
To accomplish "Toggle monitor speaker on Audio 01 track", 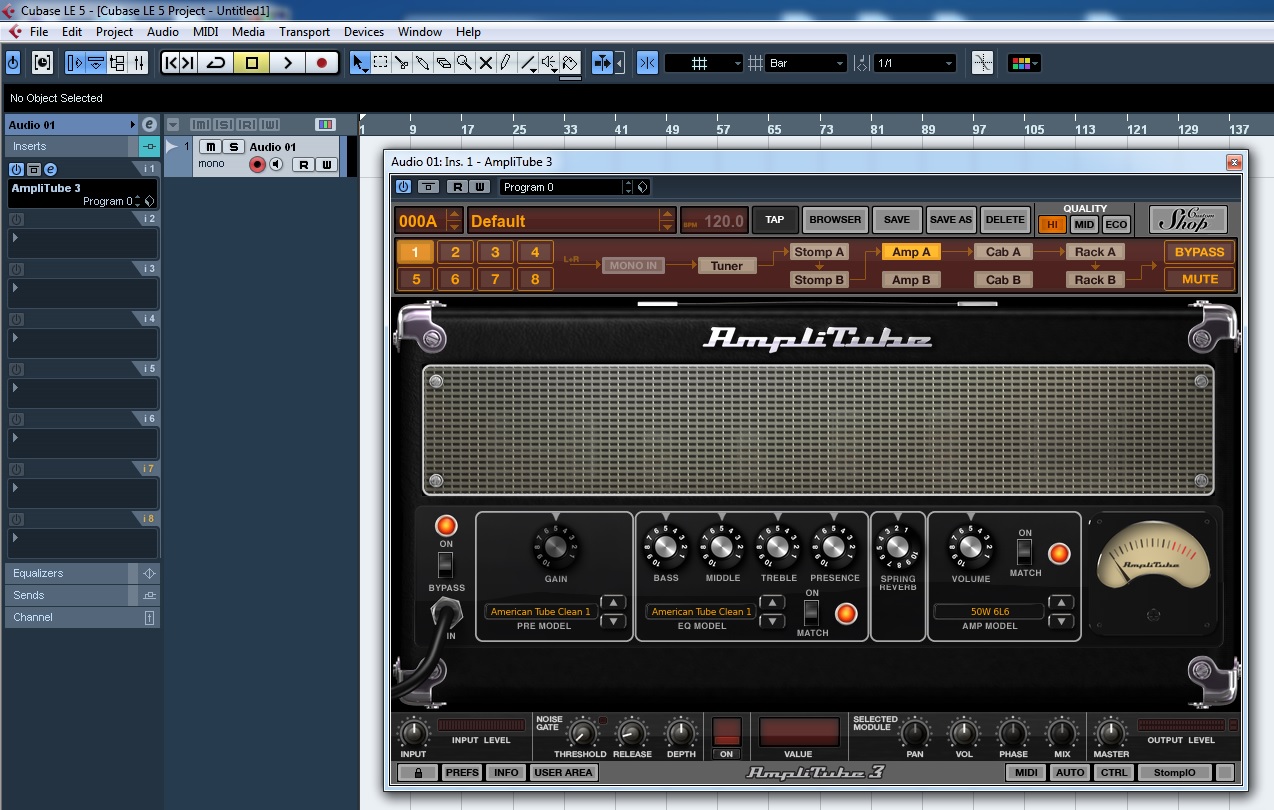I will pos(276,164).
